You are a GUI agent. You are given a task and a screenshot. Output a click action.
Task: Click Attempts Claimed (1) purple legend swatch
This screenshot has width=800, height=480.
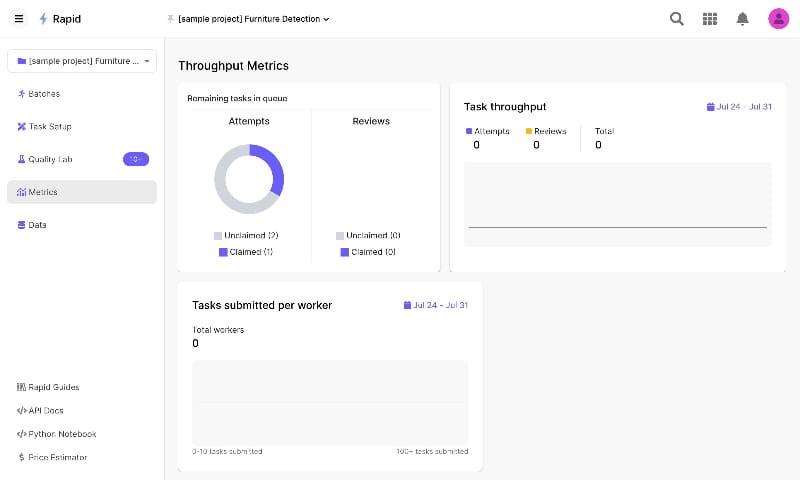223,252
